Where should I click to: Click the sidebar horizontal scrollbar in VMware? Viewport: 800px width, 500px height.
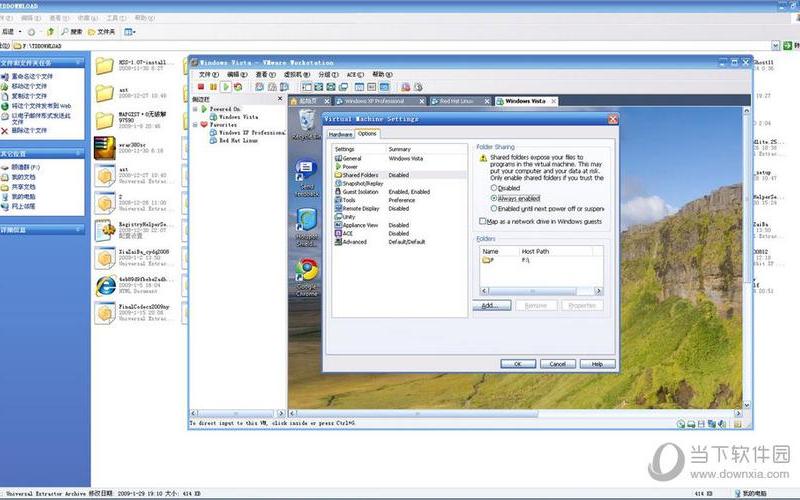(x=238, y=413)
